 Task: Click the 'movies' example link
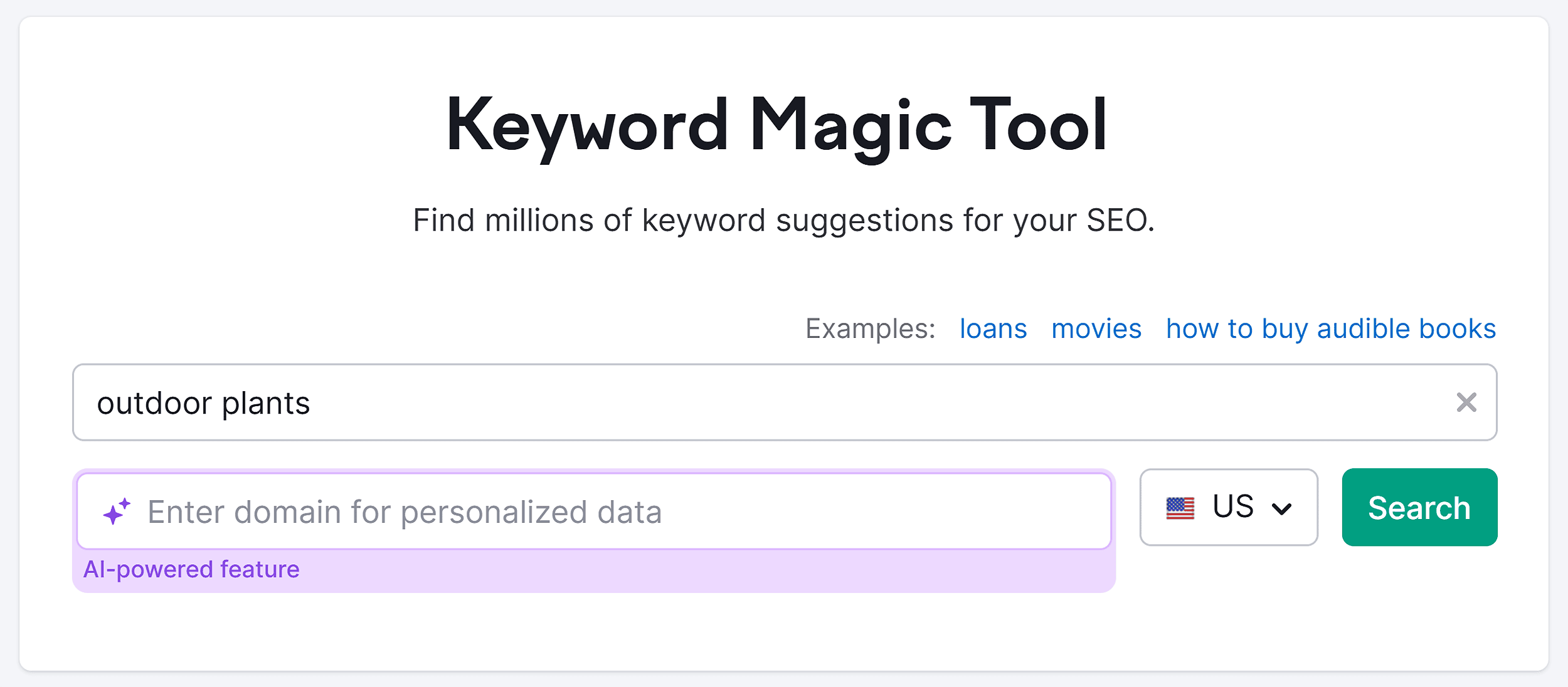pos(1095,328)
